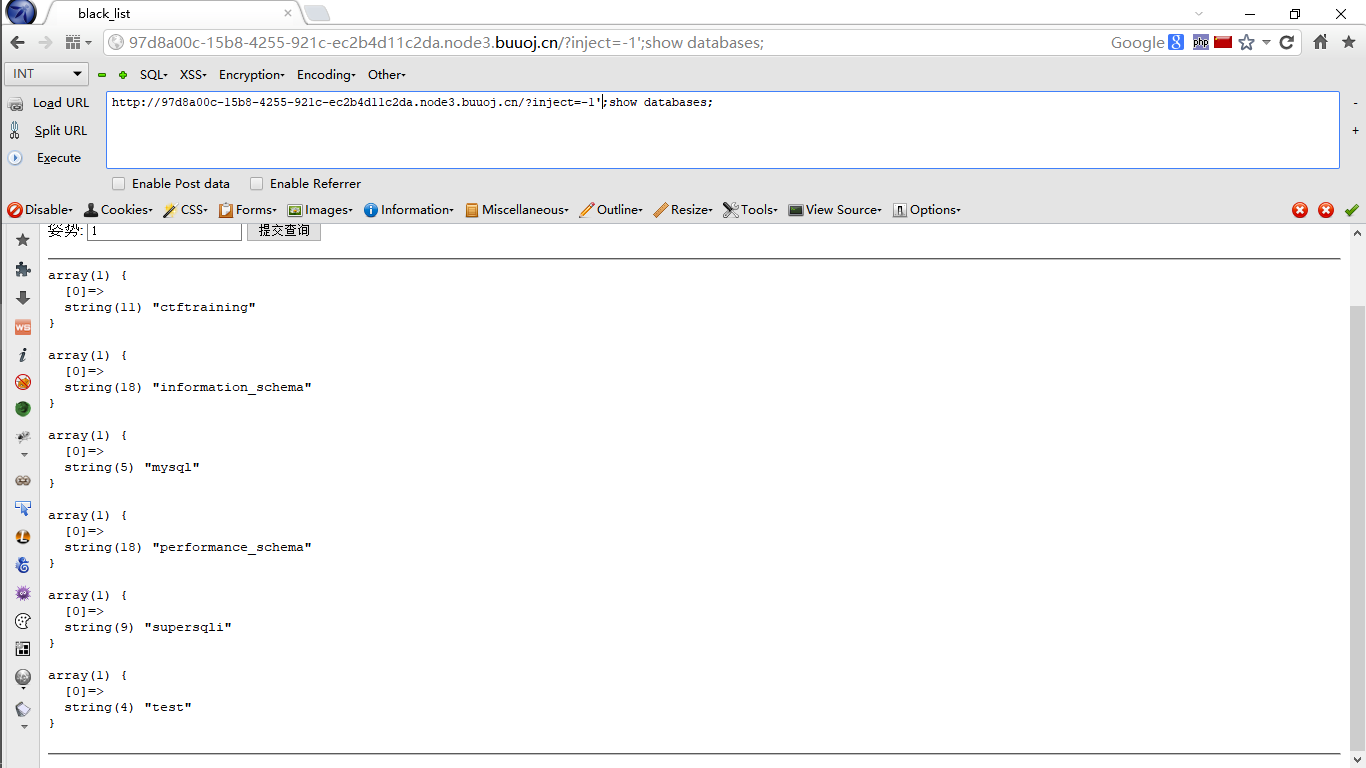Open bookmarks with solid star toolbar icon
This screenshot has width=1366, height=768.
point(1349,42)
